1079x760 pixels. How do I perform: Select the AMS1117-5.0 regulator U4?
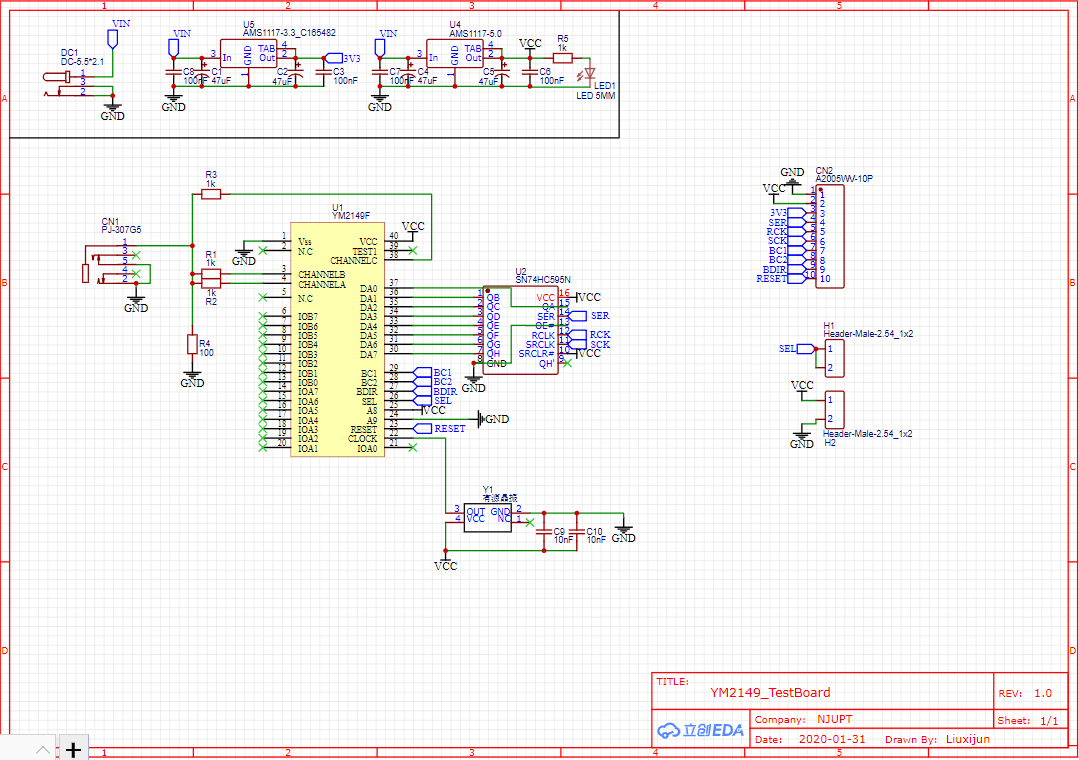(x=455, y=55)
